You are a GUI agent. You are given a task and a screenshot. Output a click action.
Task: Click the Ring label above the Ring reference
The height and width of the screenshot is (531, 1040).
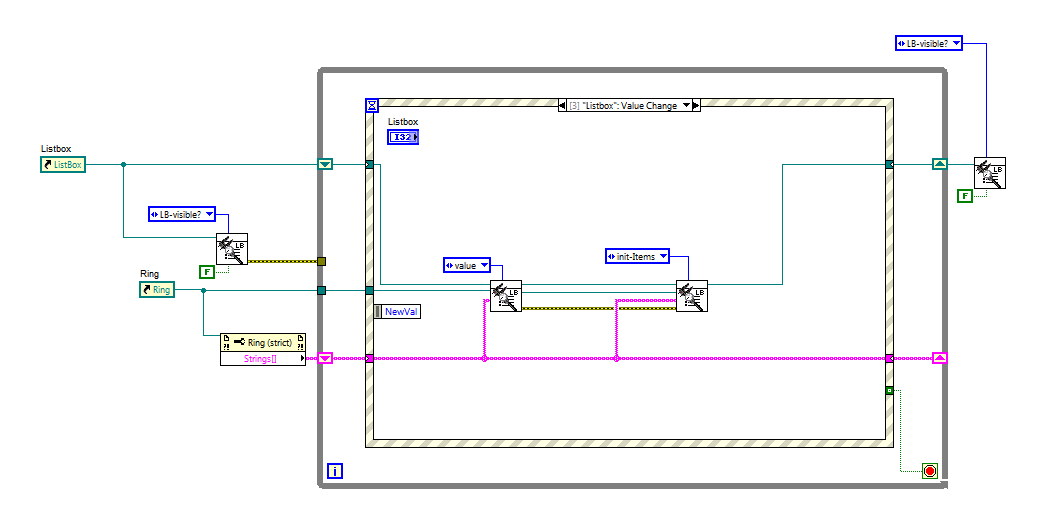[x=149, y=274]
